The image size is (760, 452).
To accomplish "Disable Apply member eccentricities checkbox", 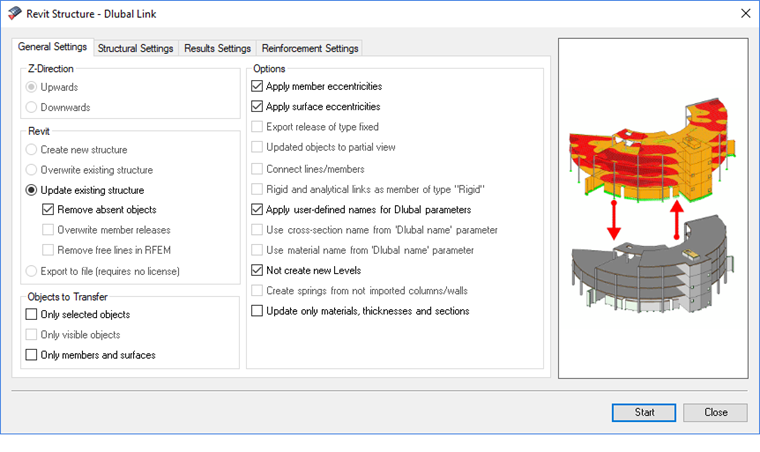I will tap(258, 87).
